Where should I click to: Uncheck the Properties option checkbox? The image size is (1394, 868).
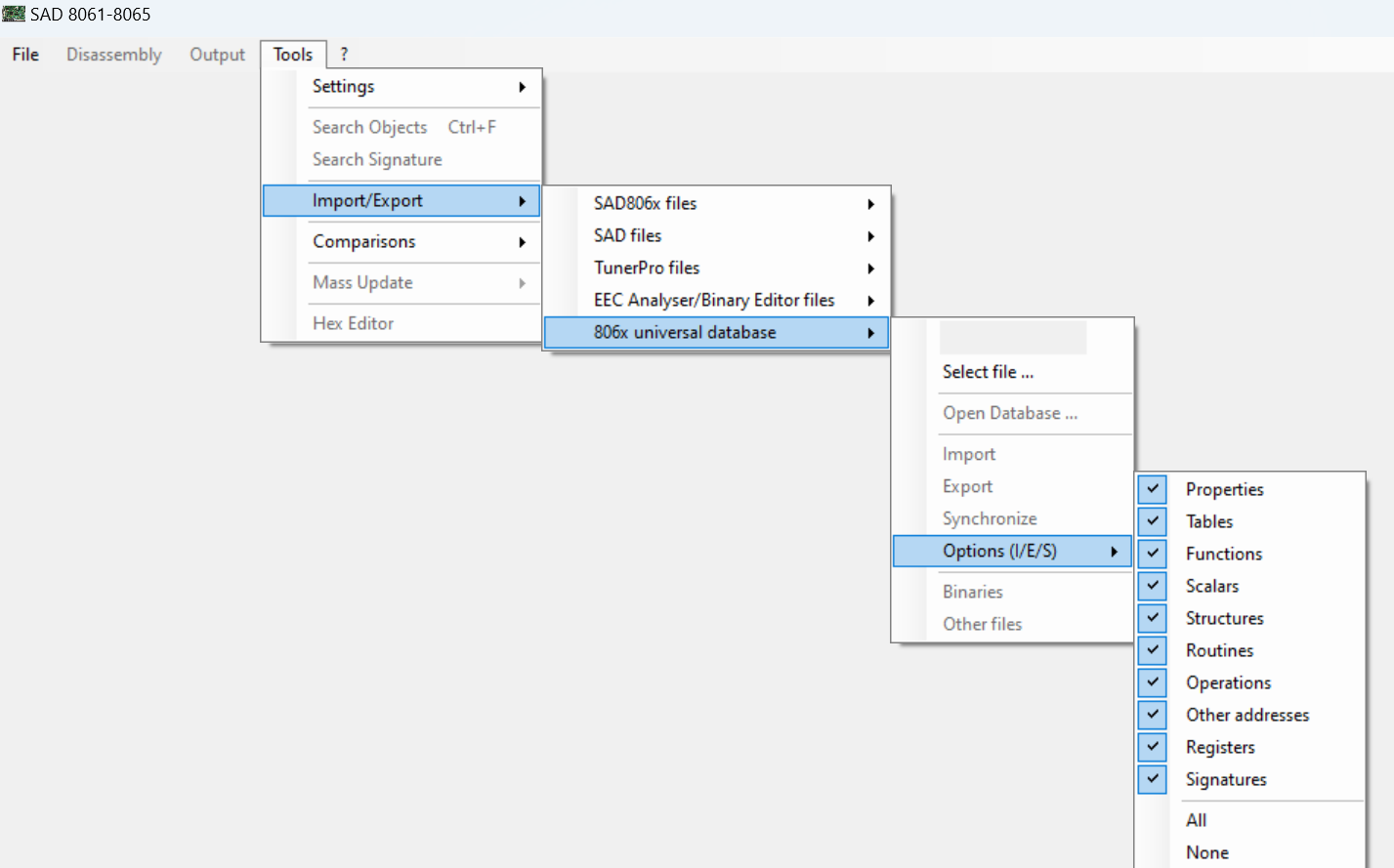pyautogui.click(x=1153, y=489)
